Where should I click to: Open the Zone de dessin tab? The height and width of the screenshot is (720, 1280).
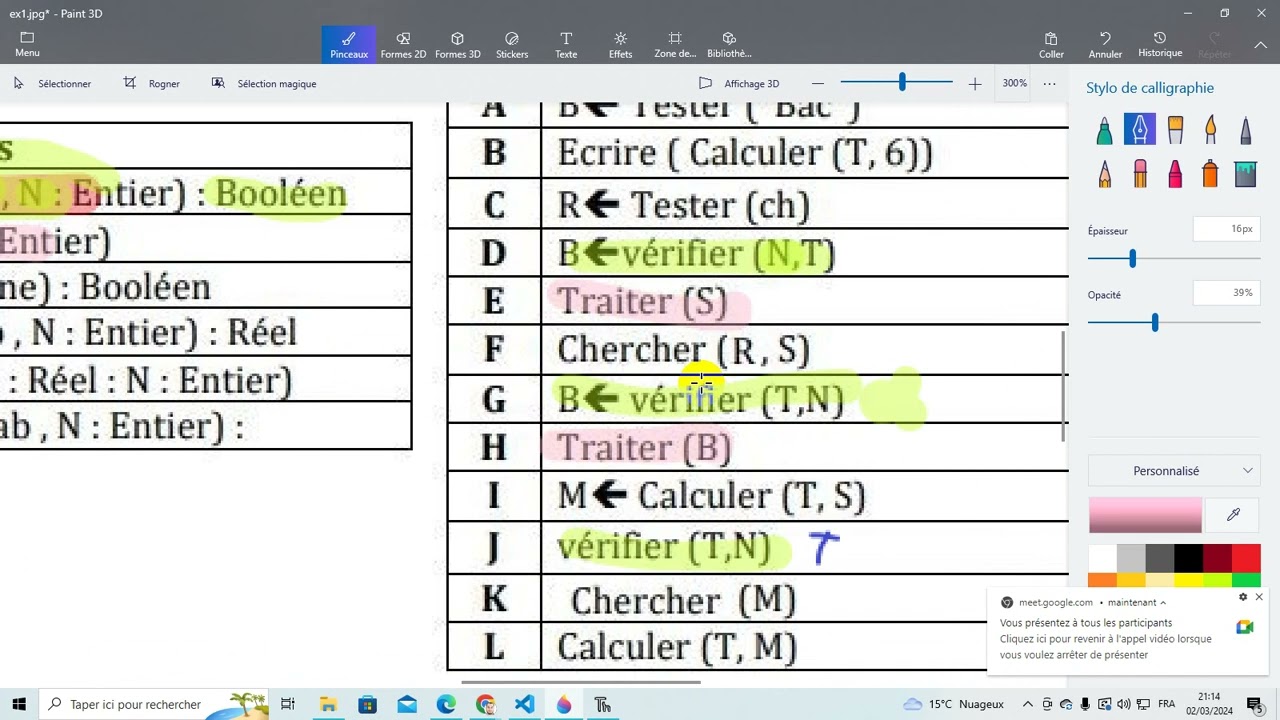[675, 44]
